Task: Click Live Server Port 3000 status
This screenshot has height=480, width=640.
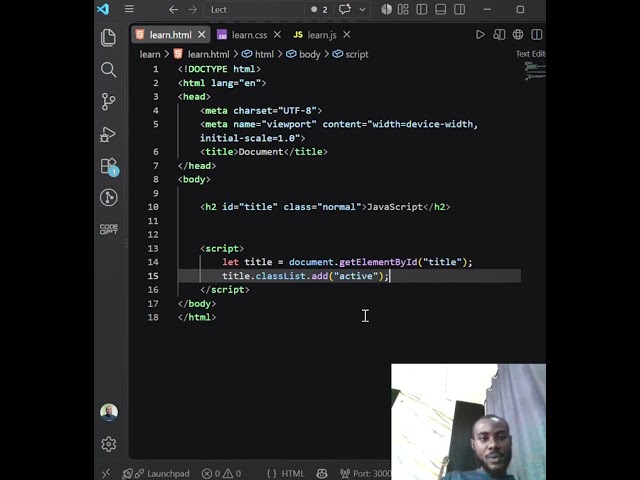Action: click(365, 473)
